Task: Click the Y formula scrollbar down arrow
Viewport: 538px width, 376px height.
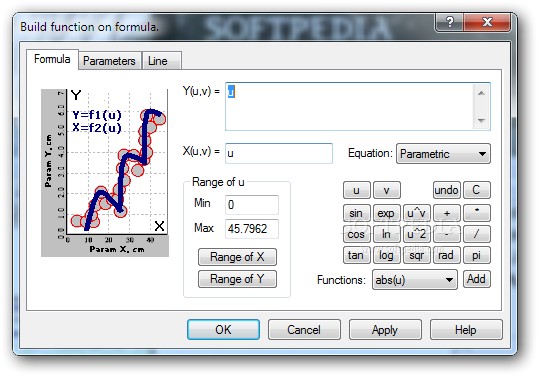Action: [481, 120]
